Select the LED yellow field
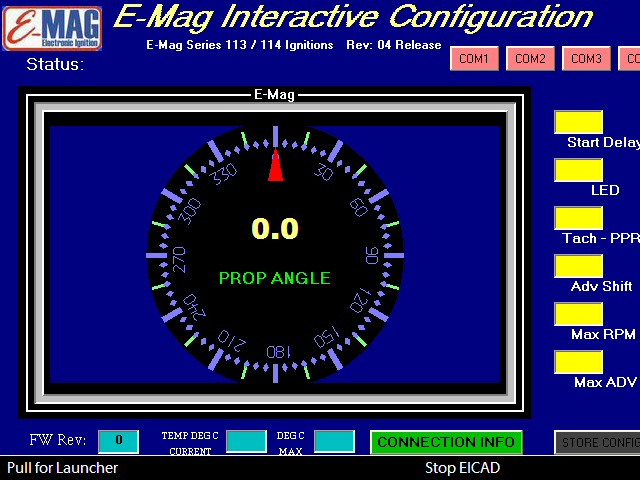Viewport: 640px width, 480px height. (x=578, y=170)
